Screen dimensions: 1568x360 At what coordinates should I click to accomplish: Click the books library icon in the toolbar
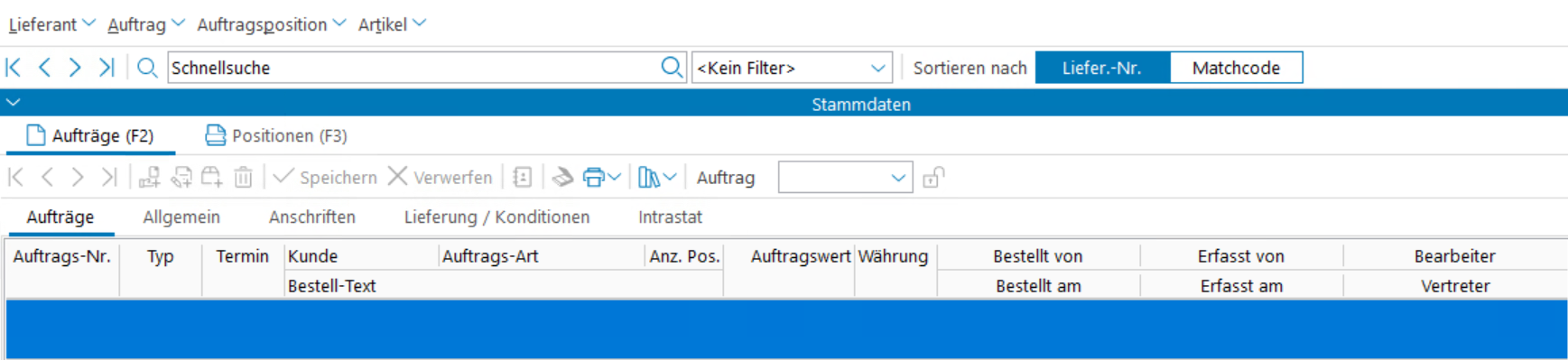(x=648, y=177)
